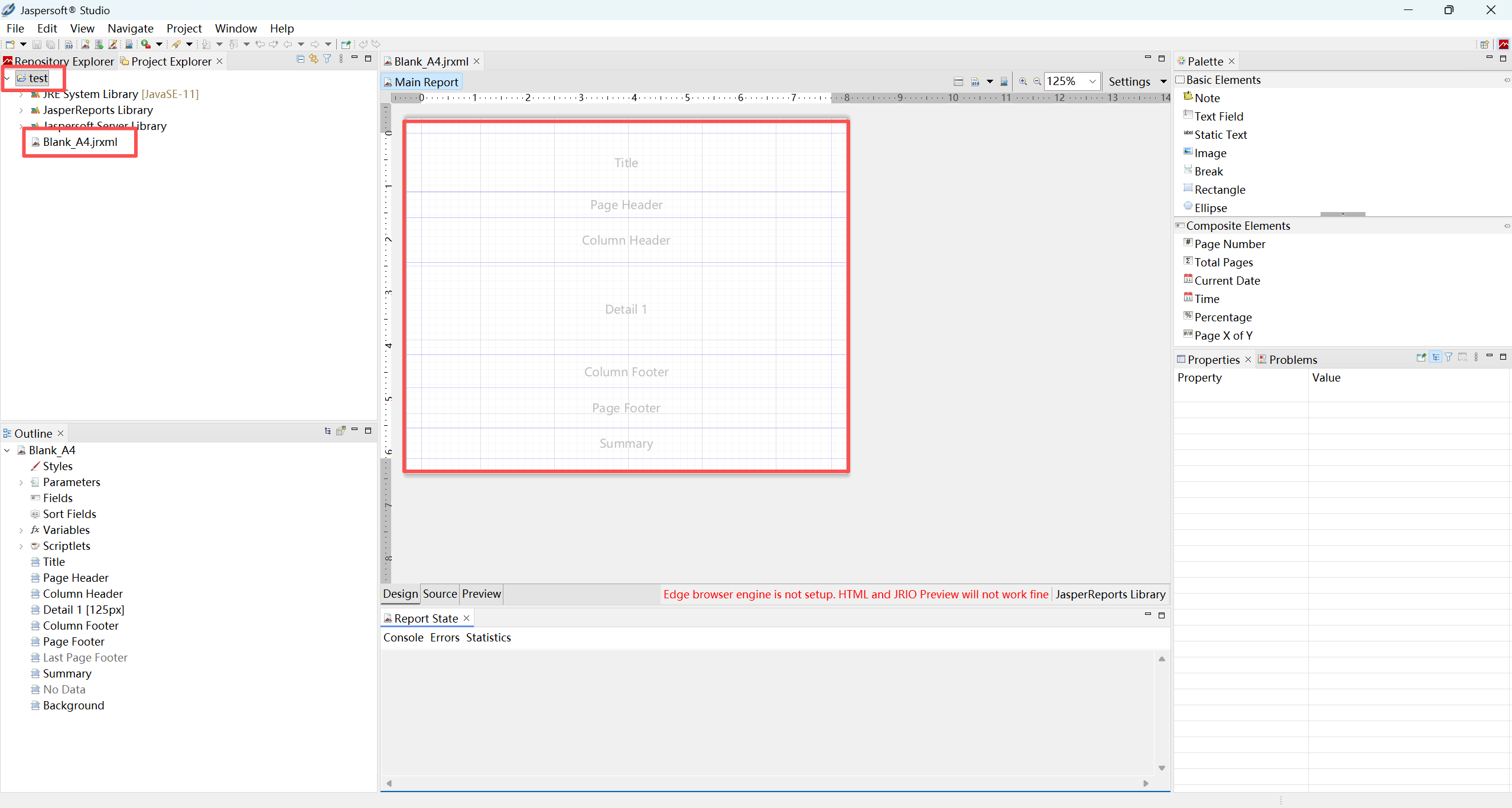Select the Static Text palette element
The width and height of the screenshot is (1512, 808).
1220,135
